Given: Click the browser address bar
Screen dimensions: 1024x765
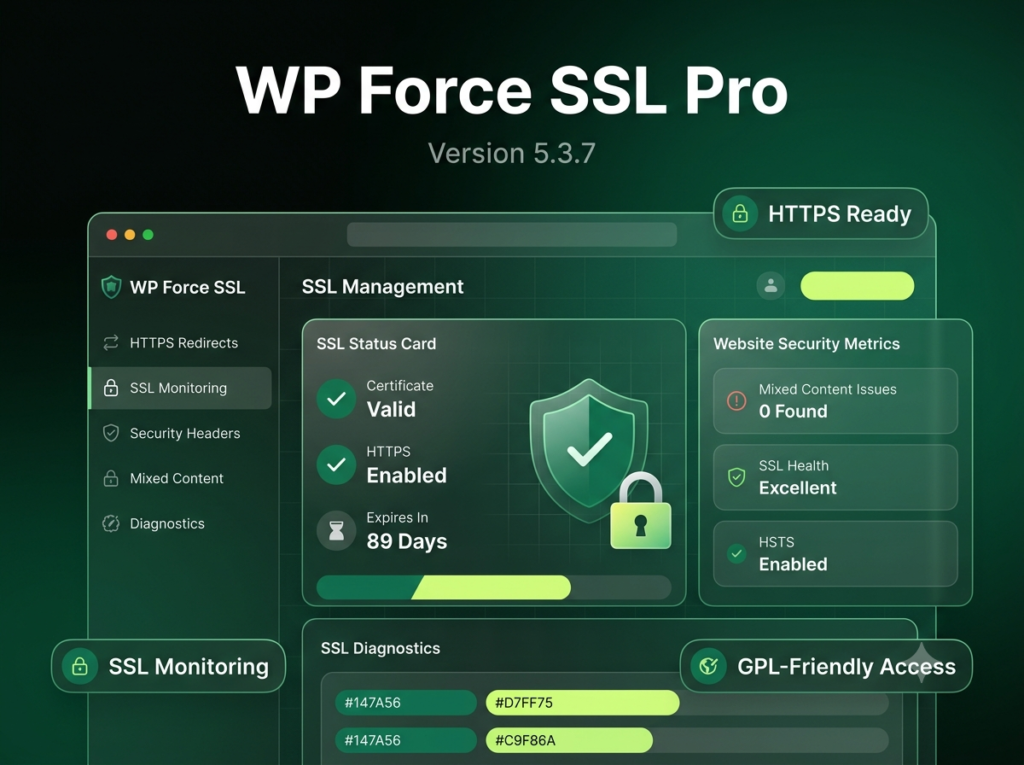Looking at the screenshot, I should pos(512,235).
